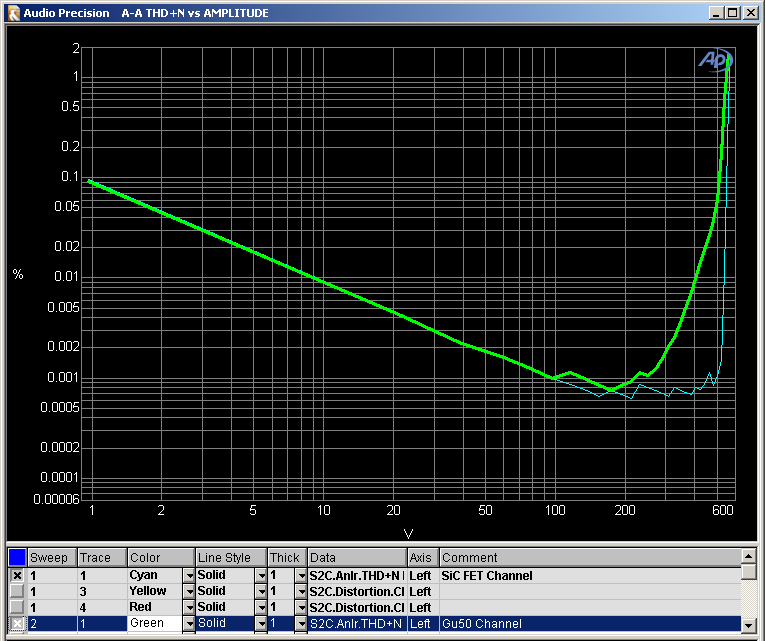The image size is (765, 641).
Task: Click the Sweep column header
Action: [52, 557]
